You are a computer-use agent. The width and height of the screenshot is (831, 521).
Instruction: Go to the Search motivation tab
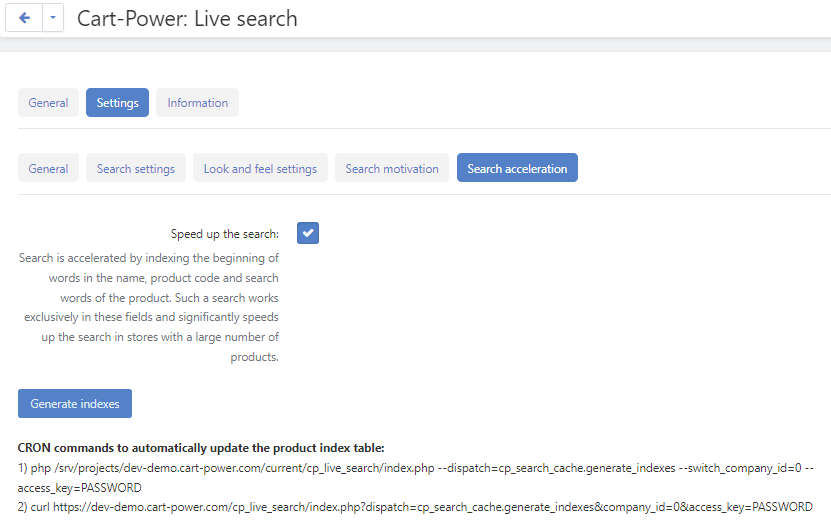click(392, 169)
